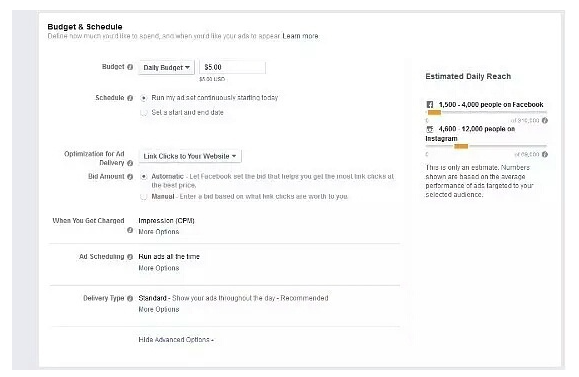Click More Options under Impression (CPM)
Viewport: 579px width, 377px height.
click(159, 232)
